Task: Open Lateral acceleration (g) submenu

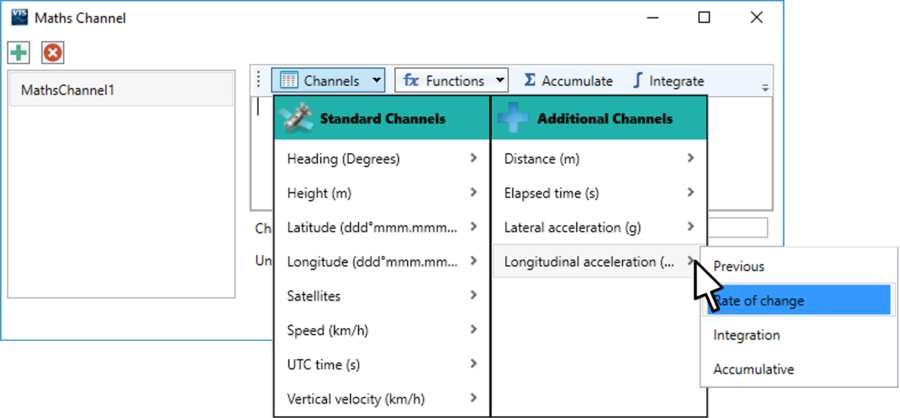Action: [x=599, y=227]
